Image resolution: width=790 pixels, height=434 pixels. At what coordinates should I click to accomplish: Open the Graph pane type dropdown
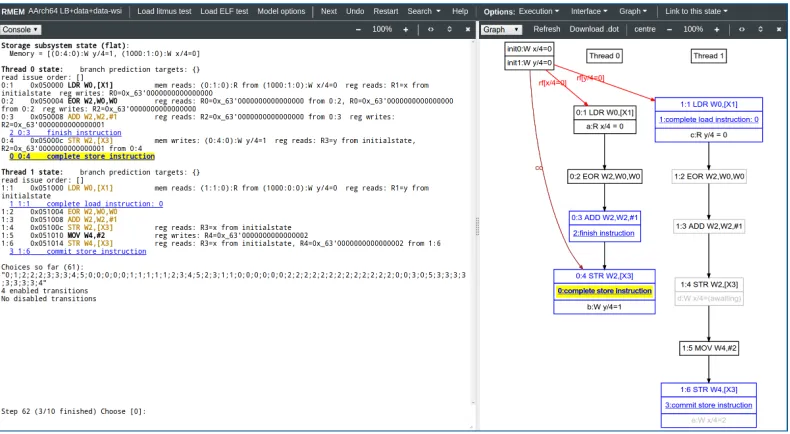(501, 30)
